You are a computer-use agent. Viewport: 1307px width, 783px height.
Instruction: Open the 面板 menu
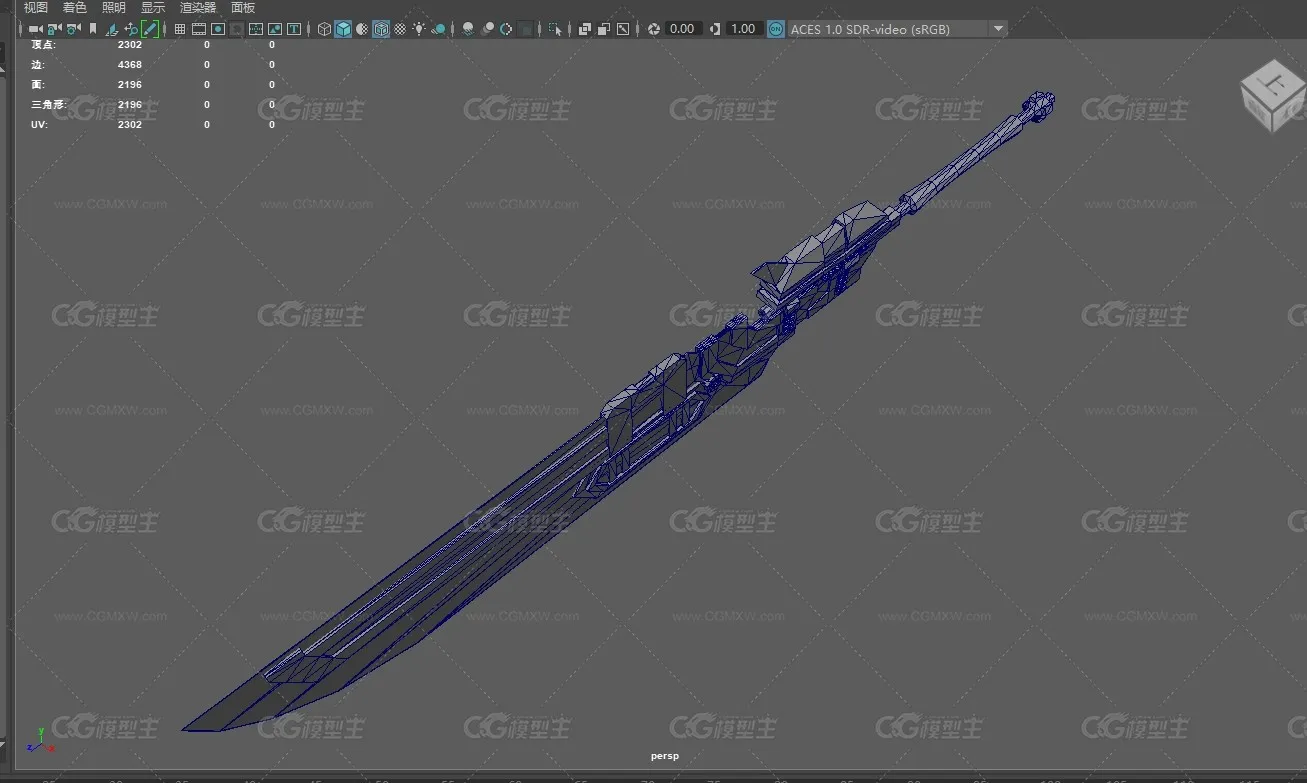(243, 7)
